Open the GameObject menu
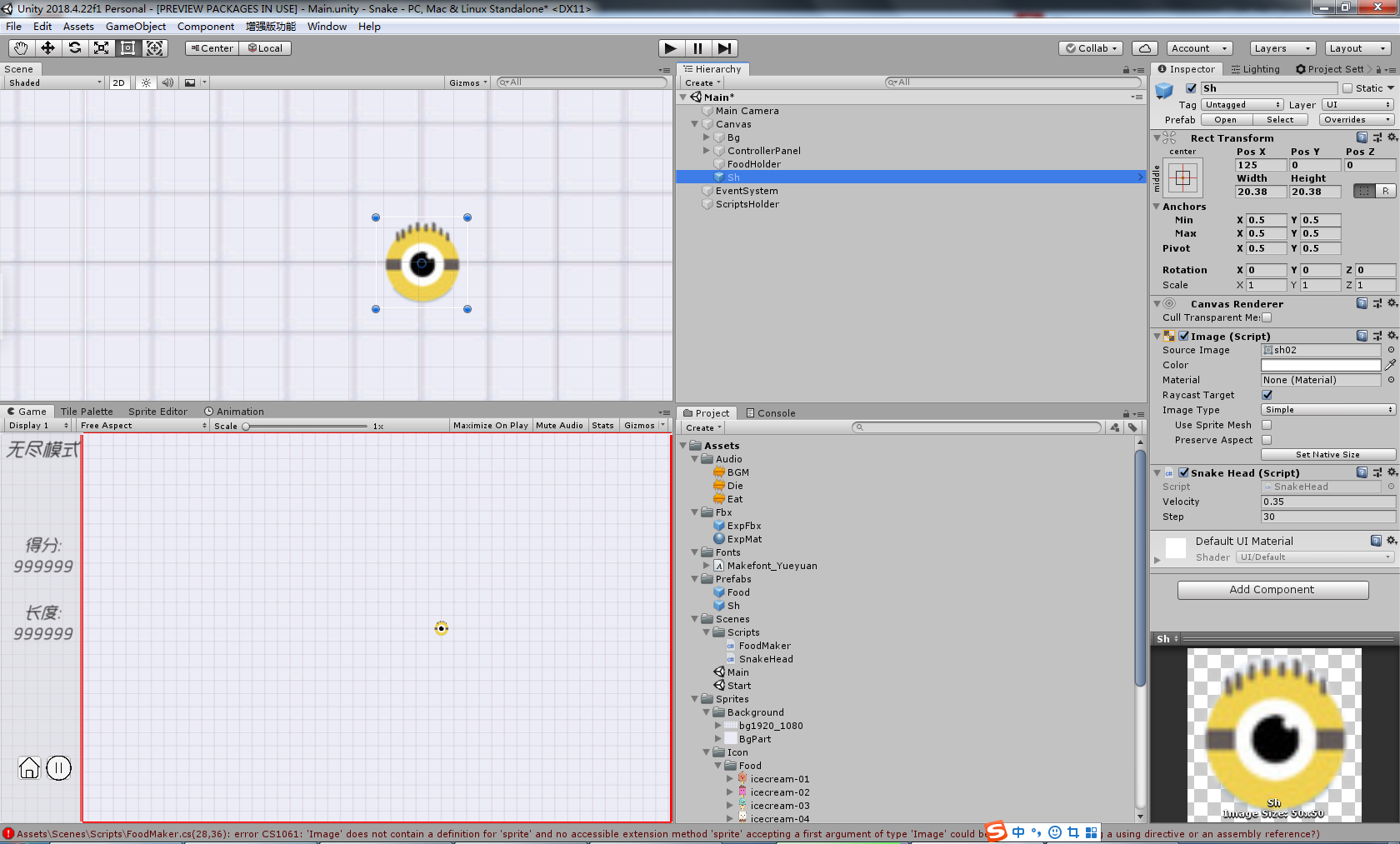 pos(136,27)
